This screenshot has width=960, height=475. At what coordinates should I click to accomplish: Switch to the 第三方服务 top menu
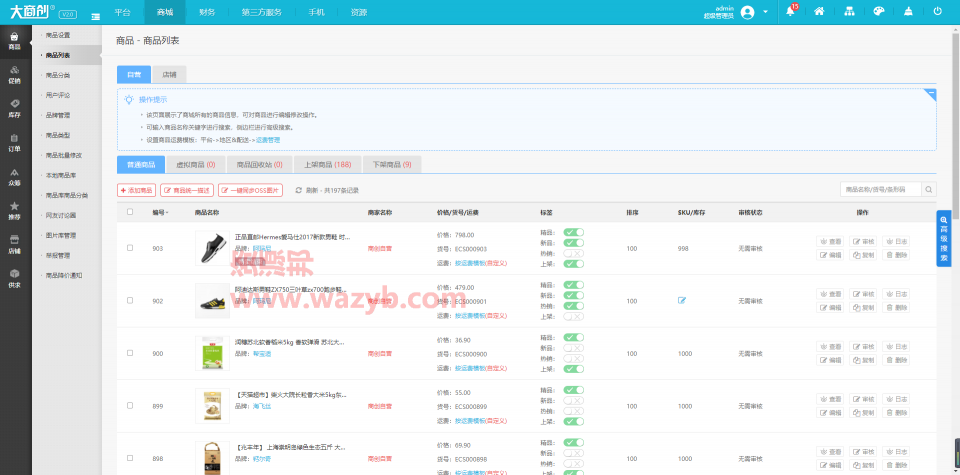261,12
